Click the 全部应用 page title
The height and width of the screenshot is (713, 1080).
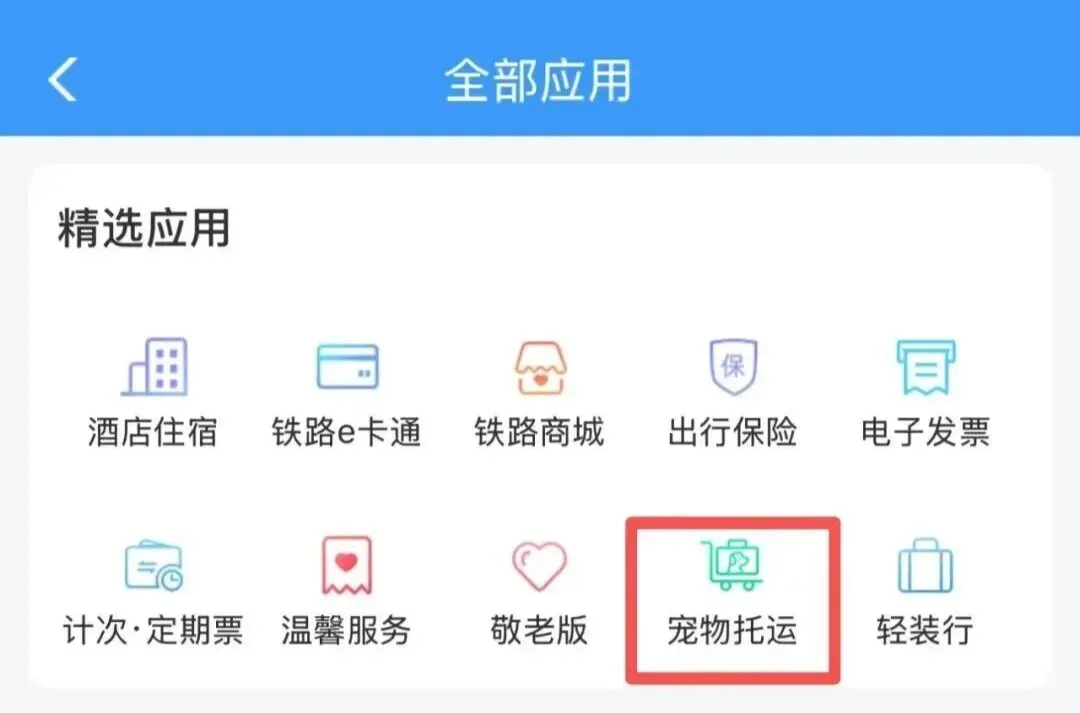[539, 81]
